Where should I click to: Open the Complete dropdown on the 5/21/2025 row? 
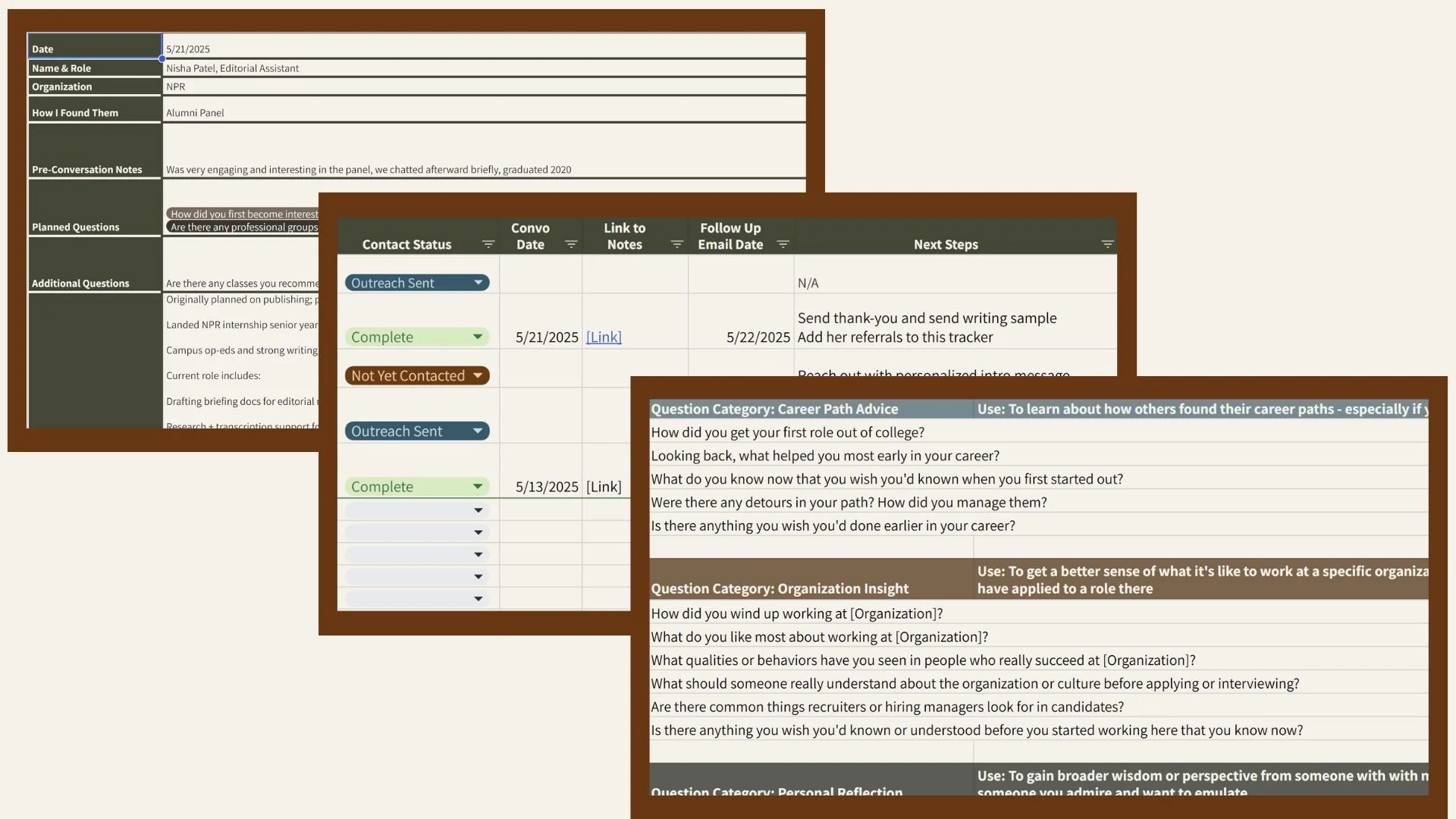[478, 337]
